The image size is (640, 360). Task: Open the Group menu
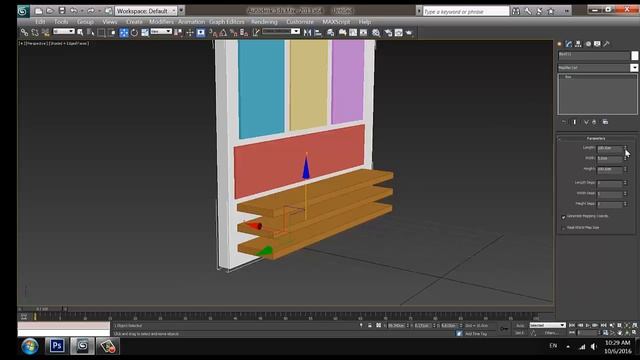85,22
